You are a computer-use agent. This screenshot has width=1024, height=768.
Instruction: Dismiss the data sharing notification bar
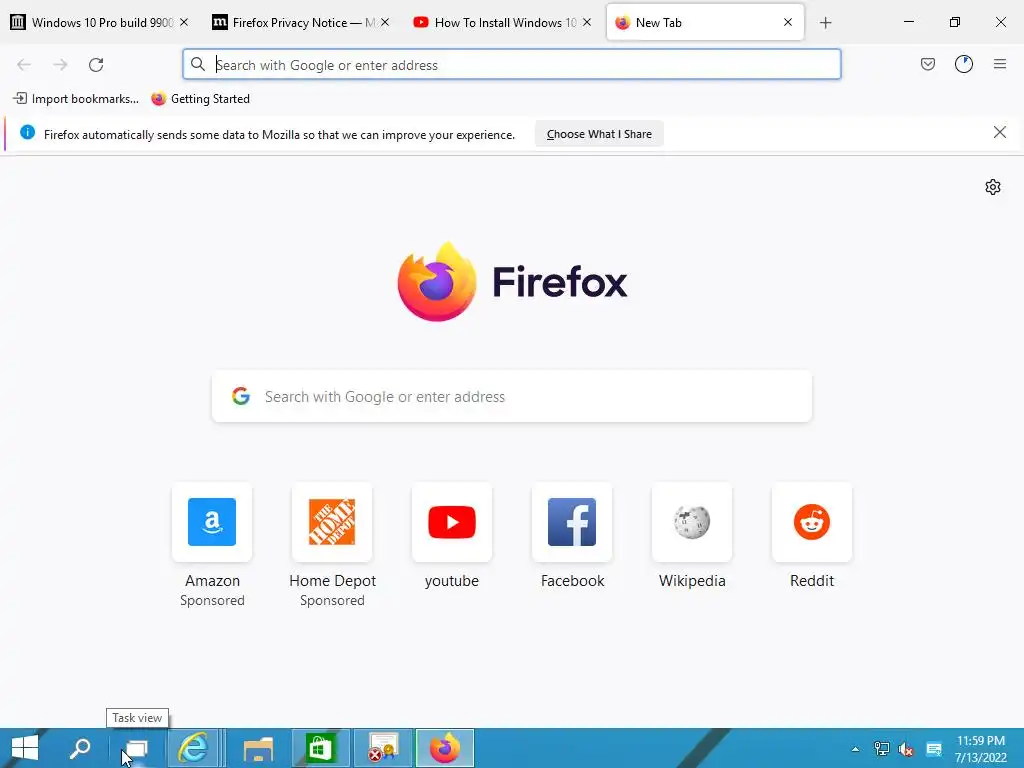[999, 133]
